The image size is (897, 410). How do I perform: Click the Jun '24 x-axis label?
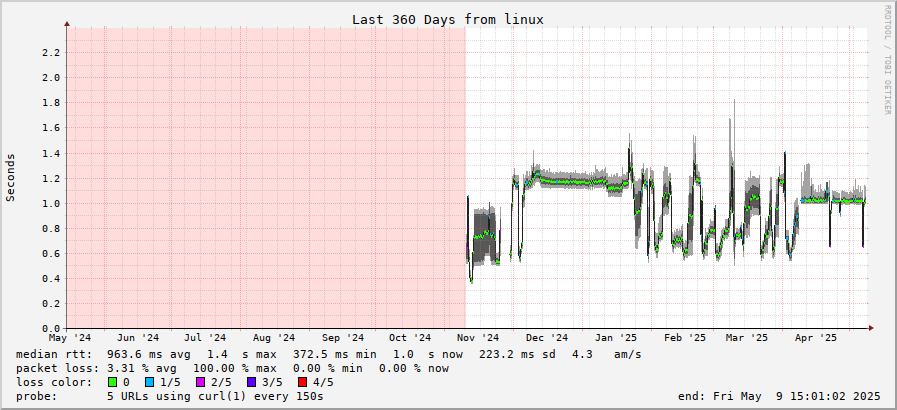click(x=138, y=338)
